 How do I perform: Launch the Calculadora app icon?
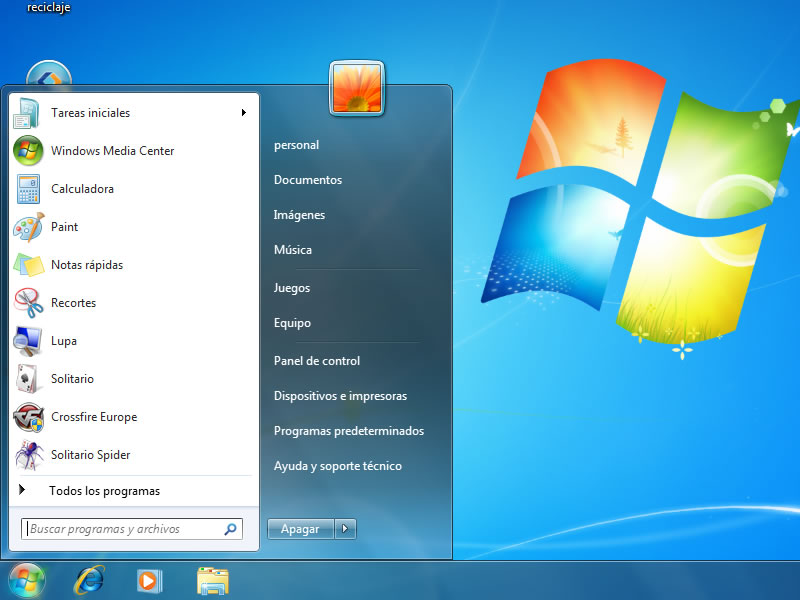point(29,189)
